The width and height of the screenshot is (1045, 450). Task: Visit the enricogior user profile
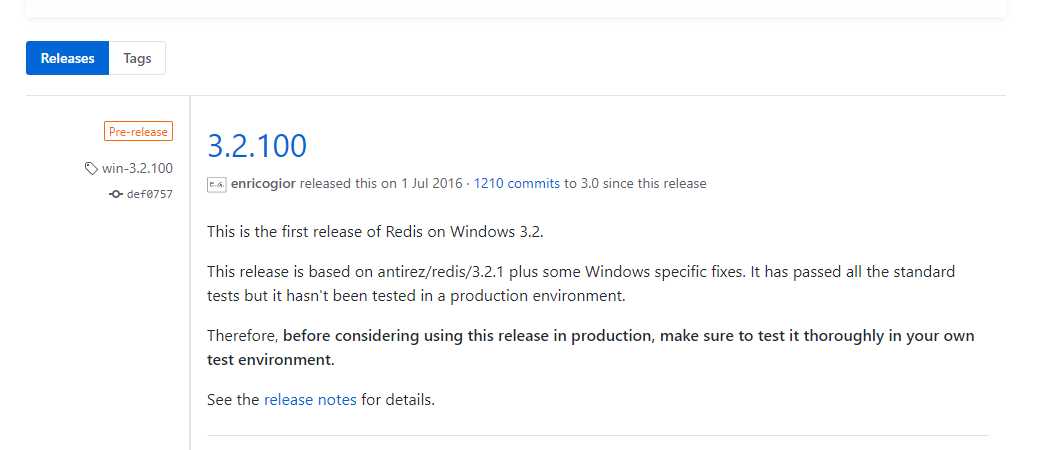tap(263, 184)
